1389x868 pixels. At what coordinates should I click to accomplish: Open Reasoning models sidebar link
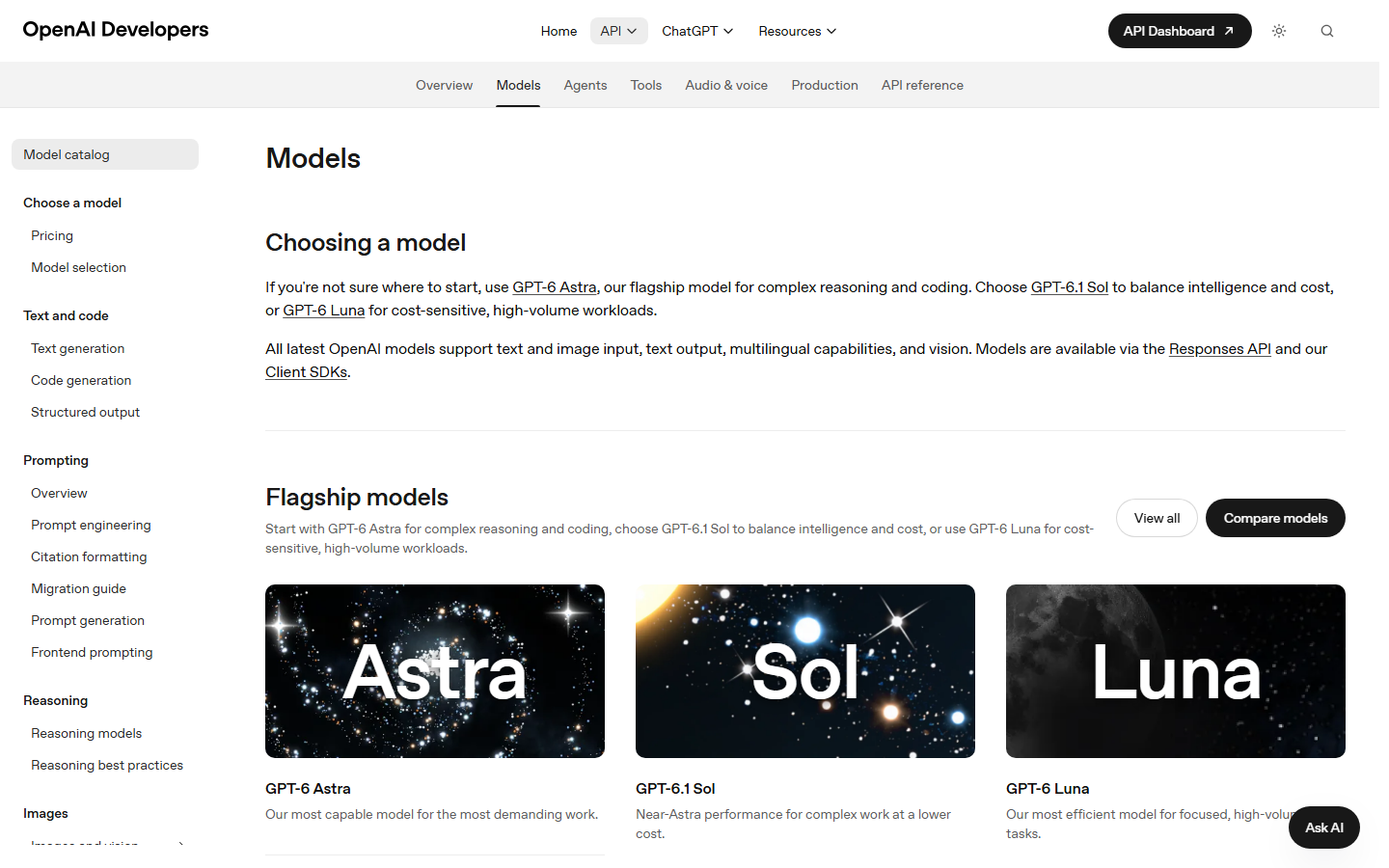click(86, 733)
